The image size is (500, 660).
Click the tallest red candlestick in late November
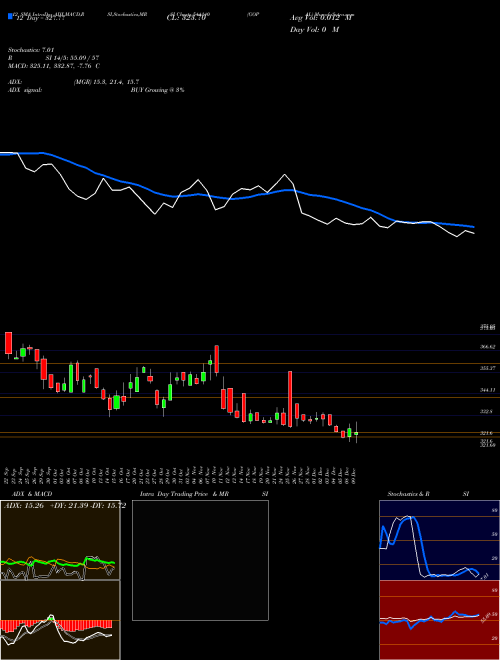pyautogui.click(x=290, y=399)
